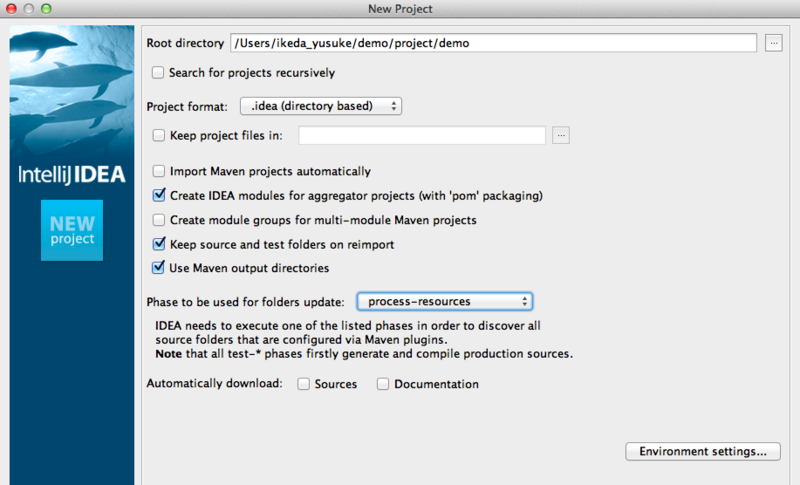This screenshot has height=485, width=800.
Task: Click the browse button beside Root directory
Action: (x=773, y=43)
